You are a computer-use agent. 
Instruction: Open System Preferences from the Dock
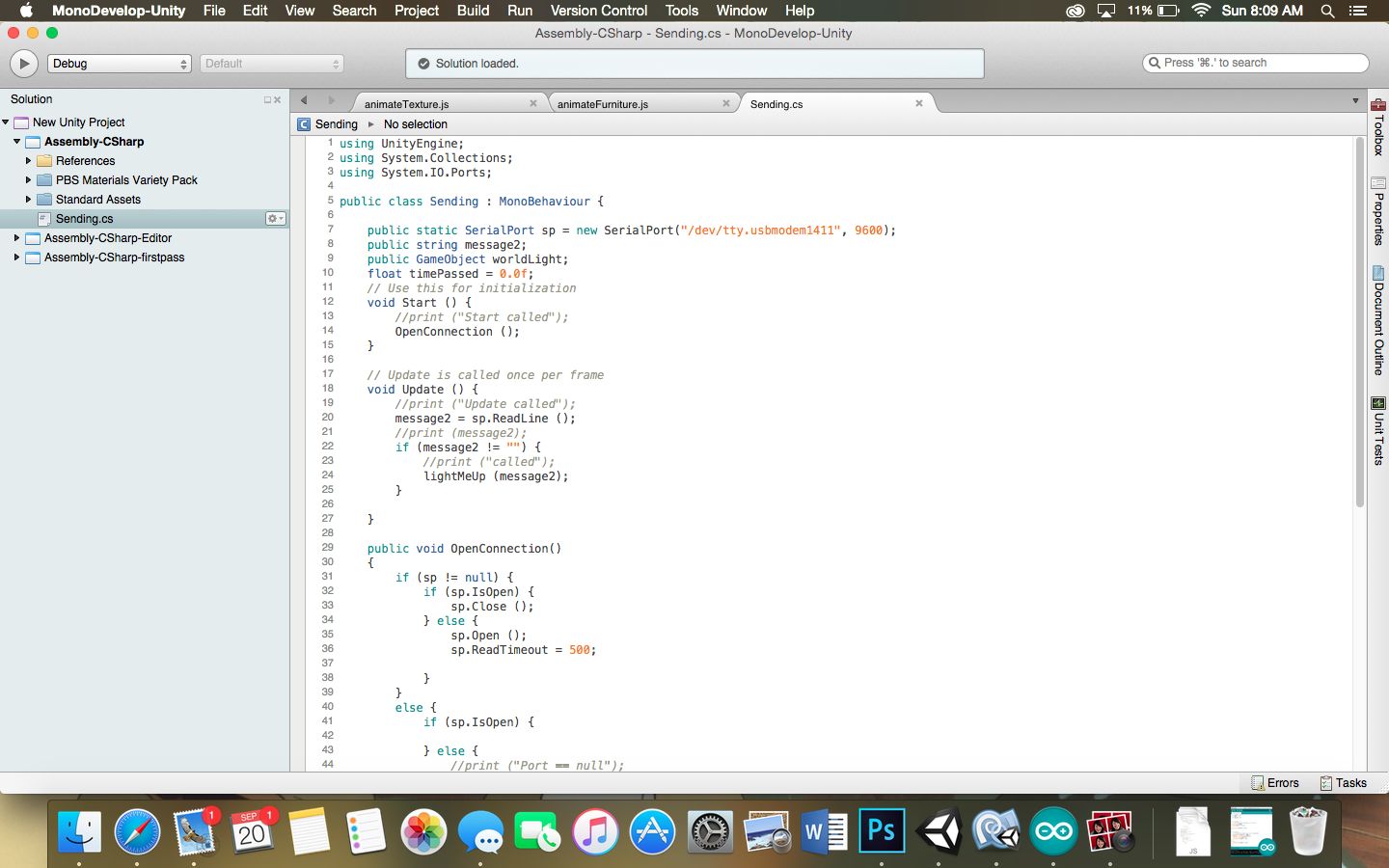point(710,831)
